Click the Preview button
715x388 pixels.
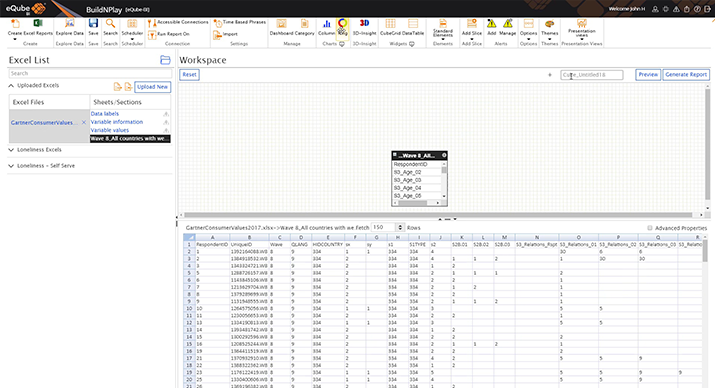click(x=648, y=75)
